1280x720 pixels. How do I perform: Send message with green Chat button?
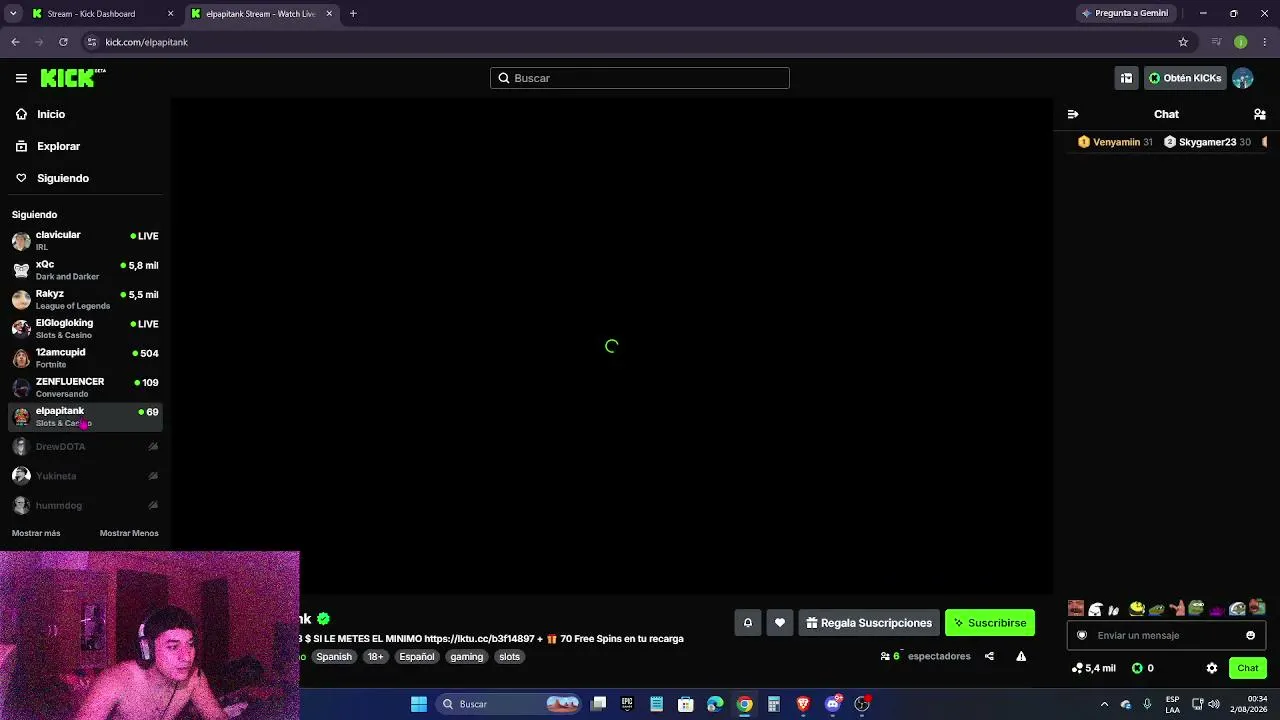(1248, 668)
